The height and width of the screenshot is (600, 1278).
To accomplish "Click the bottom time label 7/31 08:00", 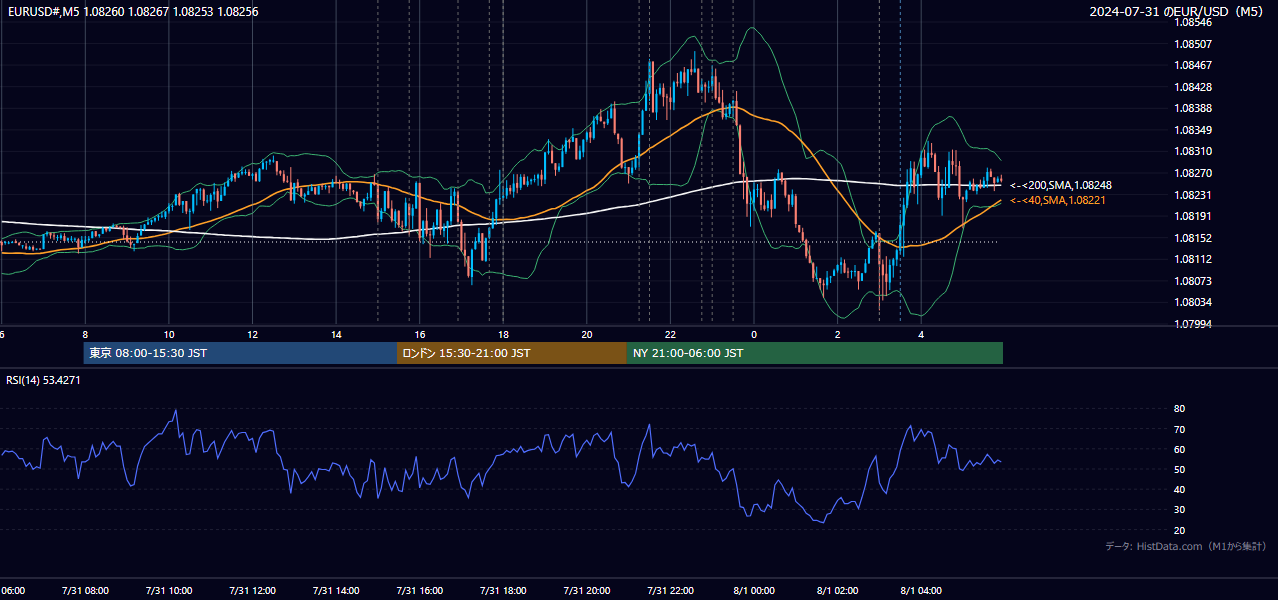I will click(85, 591).
